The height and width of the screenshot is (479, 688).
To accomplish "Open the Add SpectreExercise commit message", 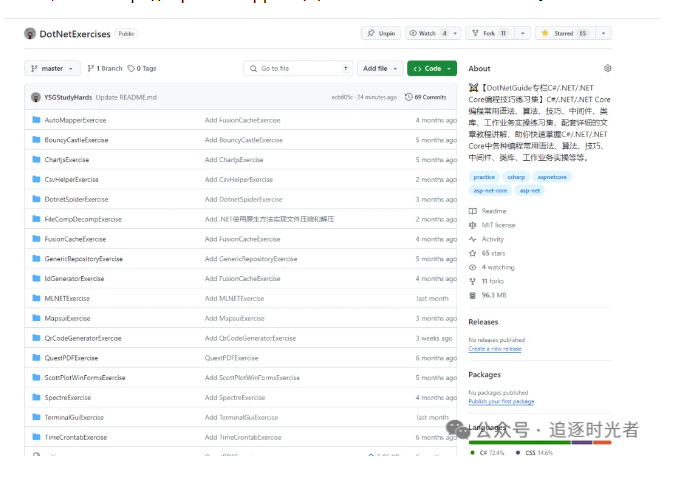I will pyautogui.click(x=235, y=397).
